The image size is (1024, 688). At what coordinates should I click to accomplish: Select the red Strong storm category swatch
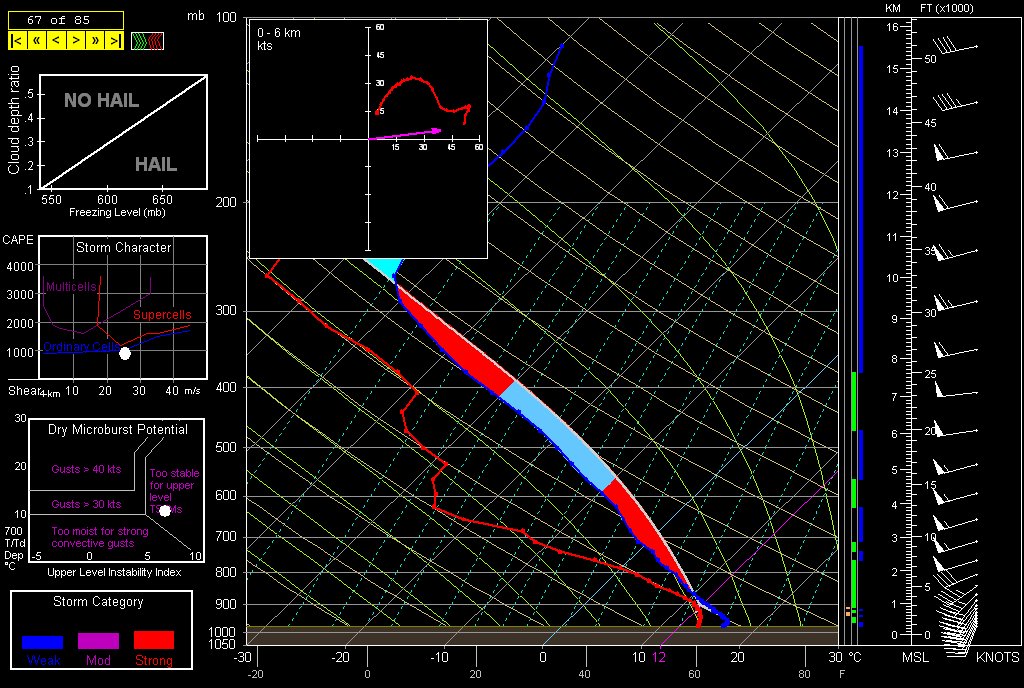point(153,640)
